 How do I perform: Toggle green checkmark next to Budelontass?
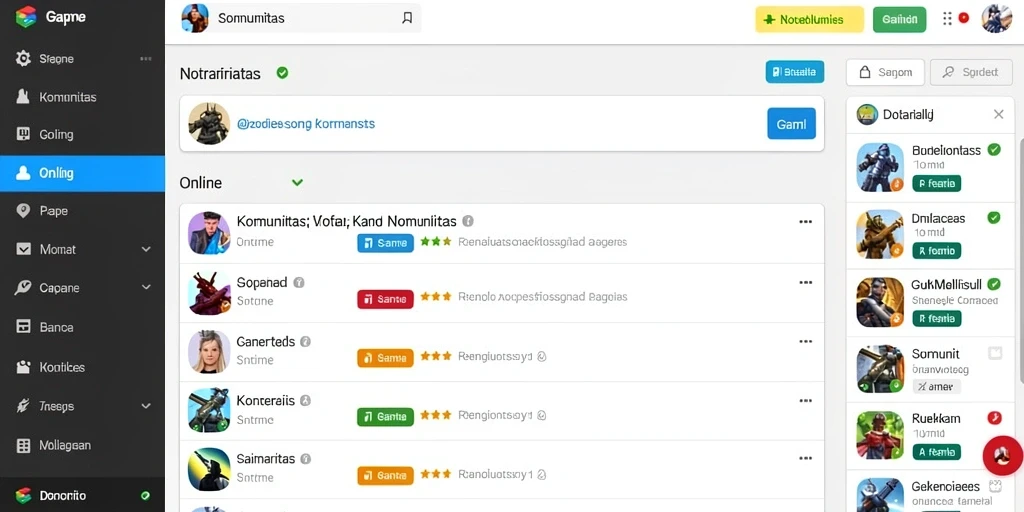click(x=994, y=150)
